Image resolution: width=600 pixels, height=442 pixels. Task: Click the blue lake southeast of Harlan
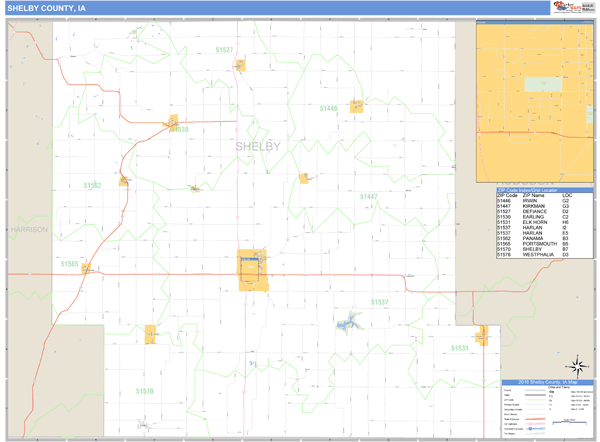click(x=349, y=322)
